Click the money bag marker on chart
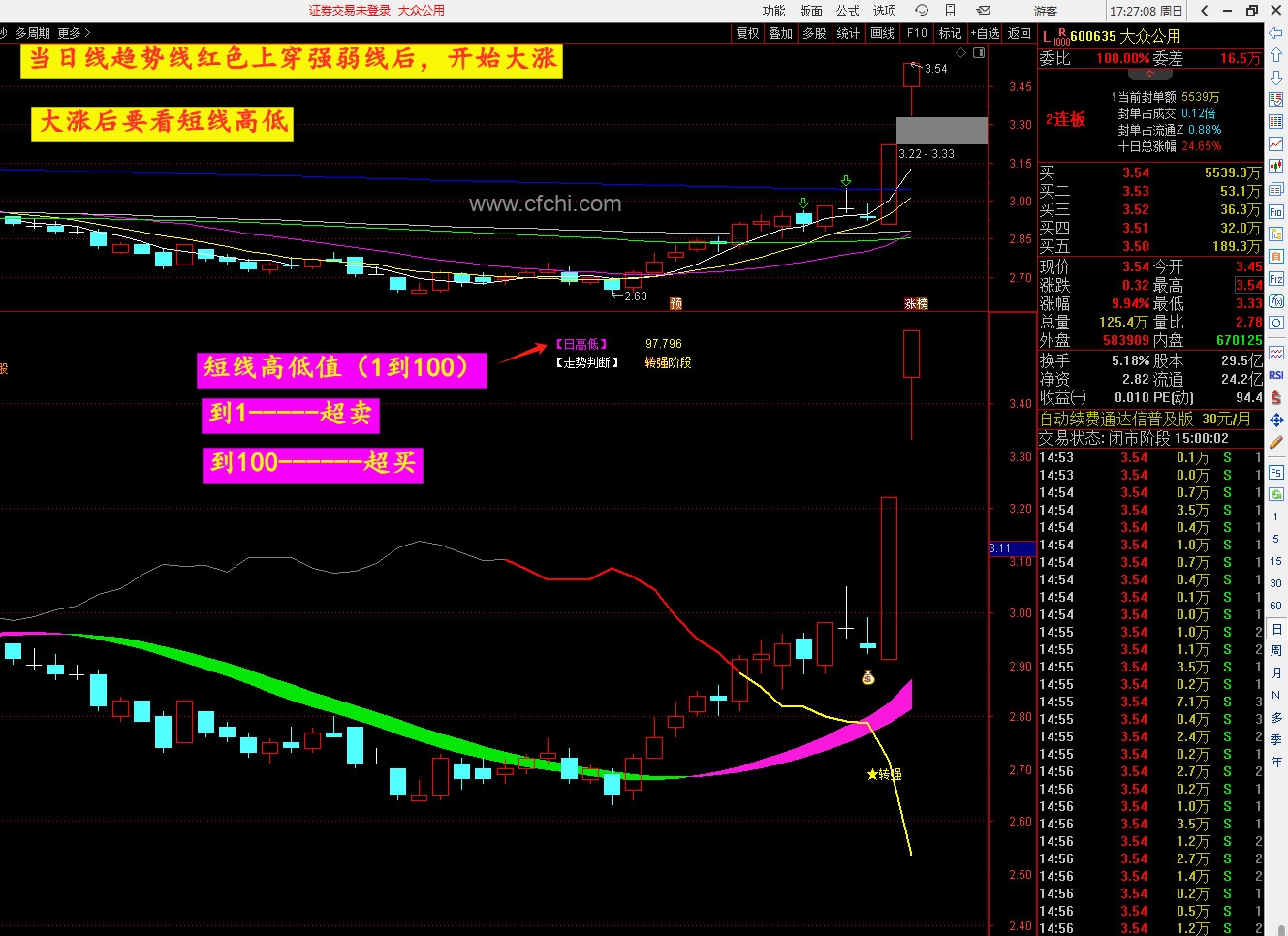The image size is (1288, 936). coord(868,677)
